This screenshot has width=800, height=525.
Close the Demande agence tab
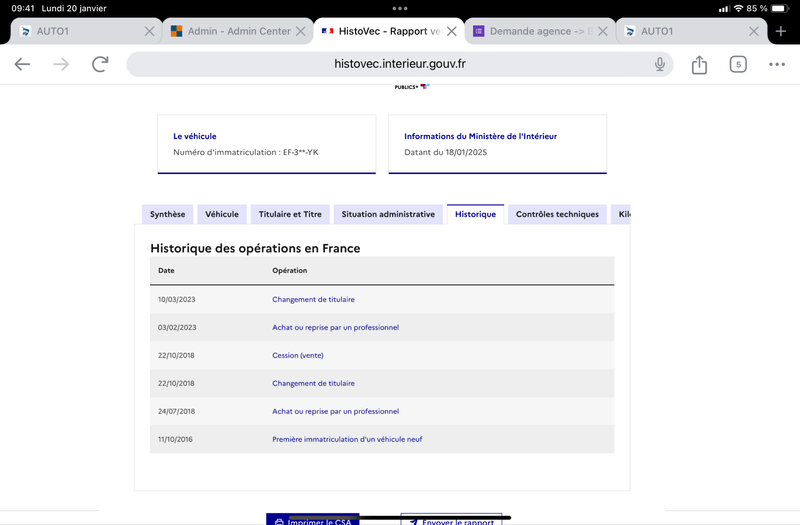coord(603,31)
